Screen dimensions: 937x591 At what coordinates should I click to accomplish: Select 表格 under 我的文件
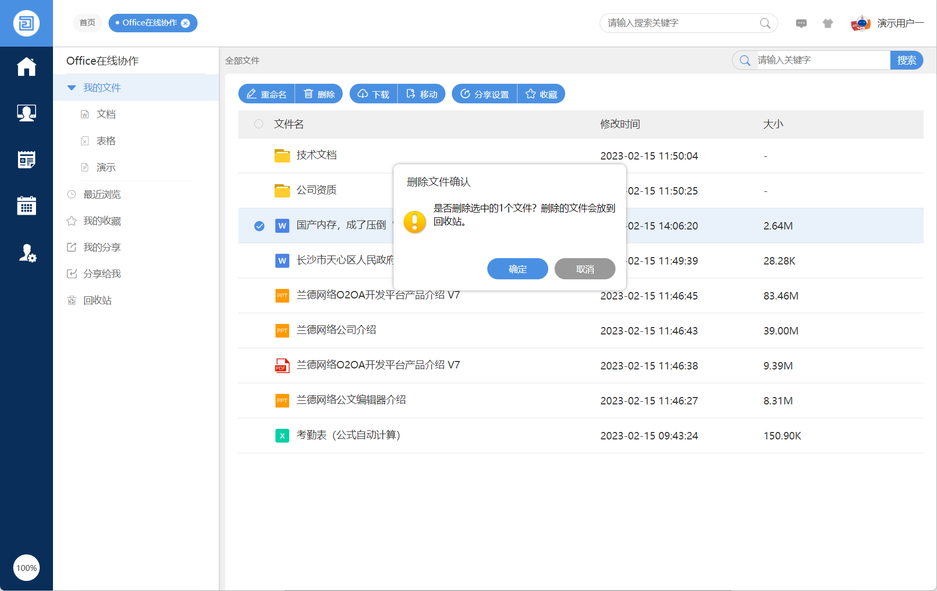pyautogui.click(x=106, y=141)
